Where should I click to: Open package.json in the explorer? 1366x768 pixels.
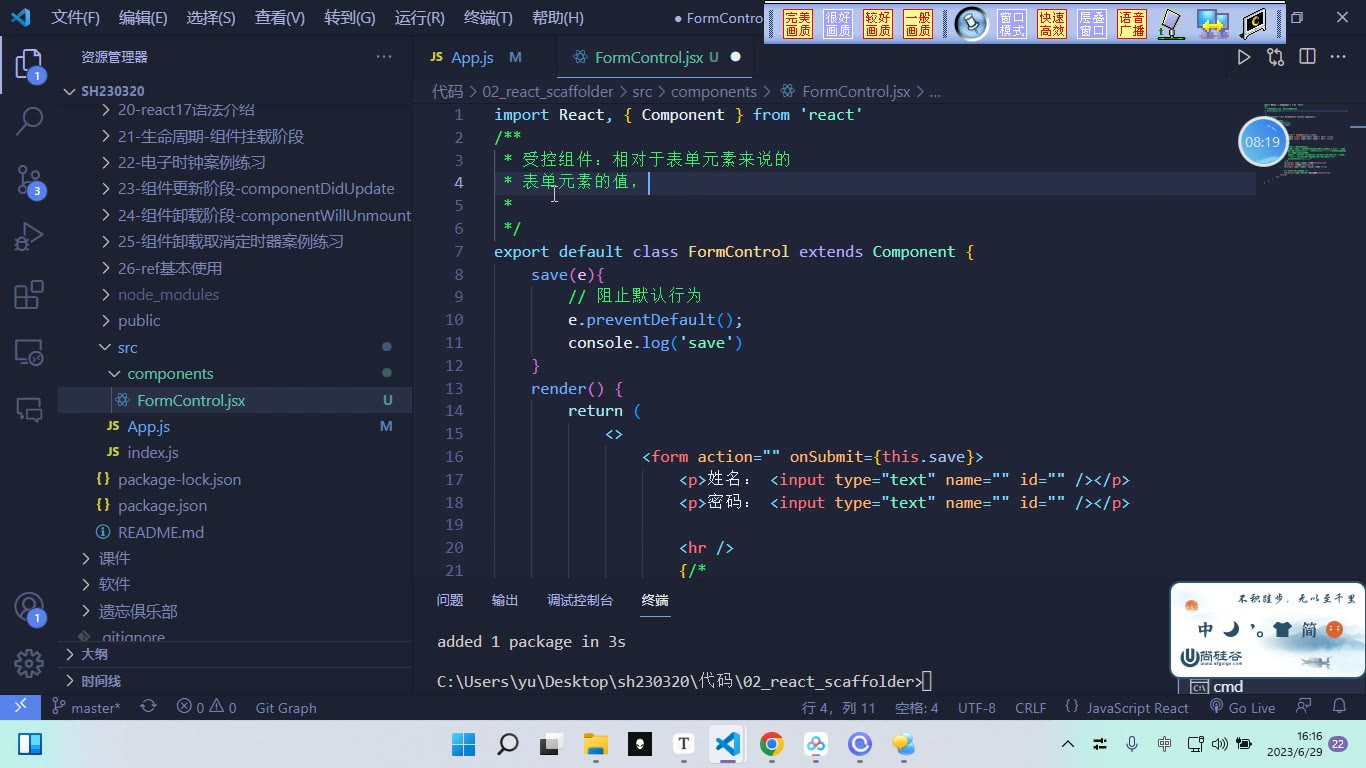click(162, 505)
